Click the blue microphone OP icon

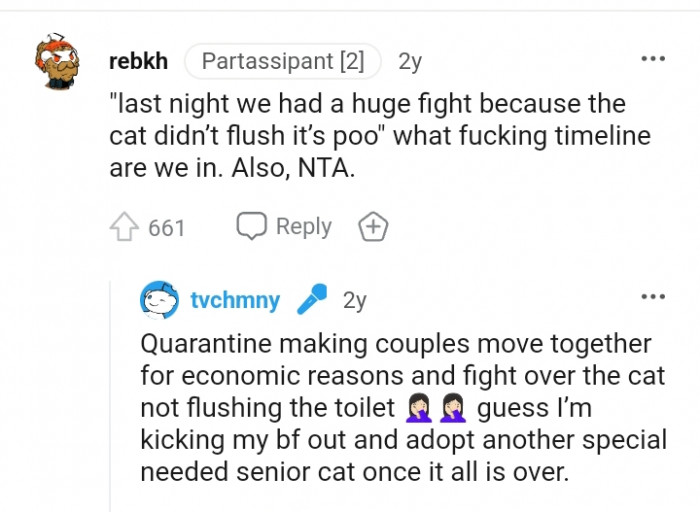click(311, 299)
